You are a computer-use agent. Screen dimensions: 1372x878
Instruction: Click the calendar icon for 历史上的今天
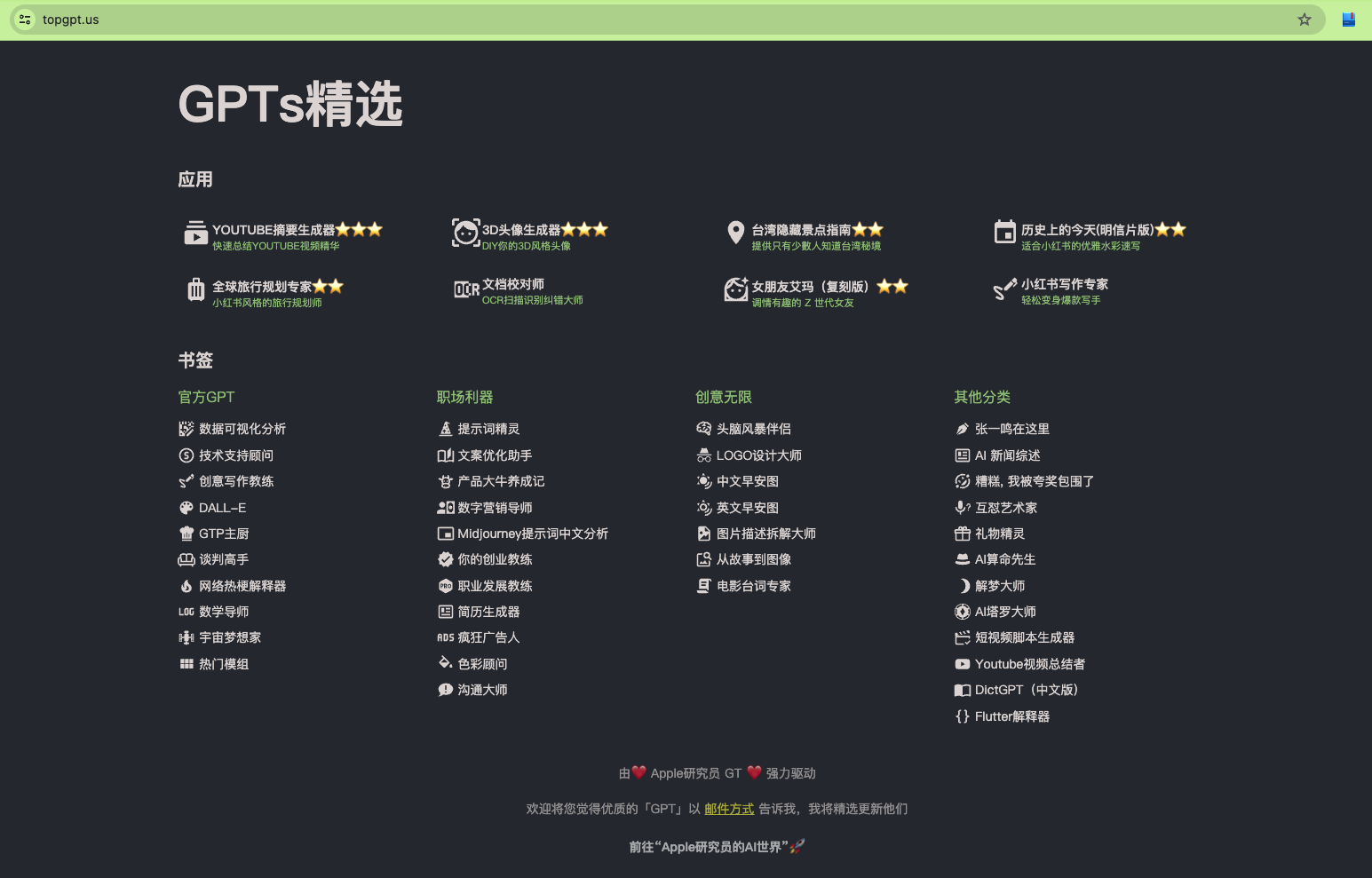pos(1004,232)
